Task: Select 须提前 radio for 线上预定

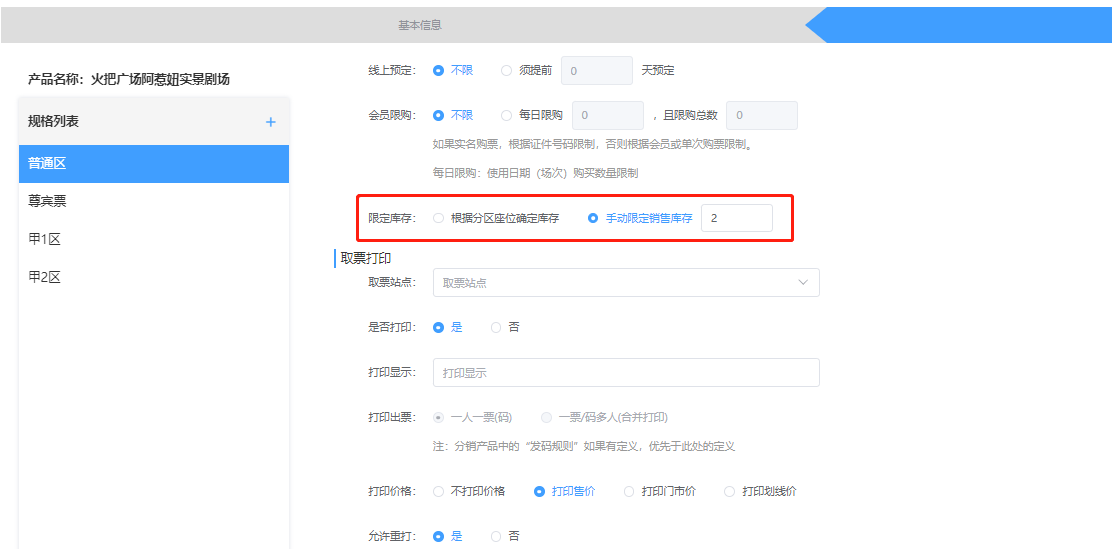Action: (507, 71)
